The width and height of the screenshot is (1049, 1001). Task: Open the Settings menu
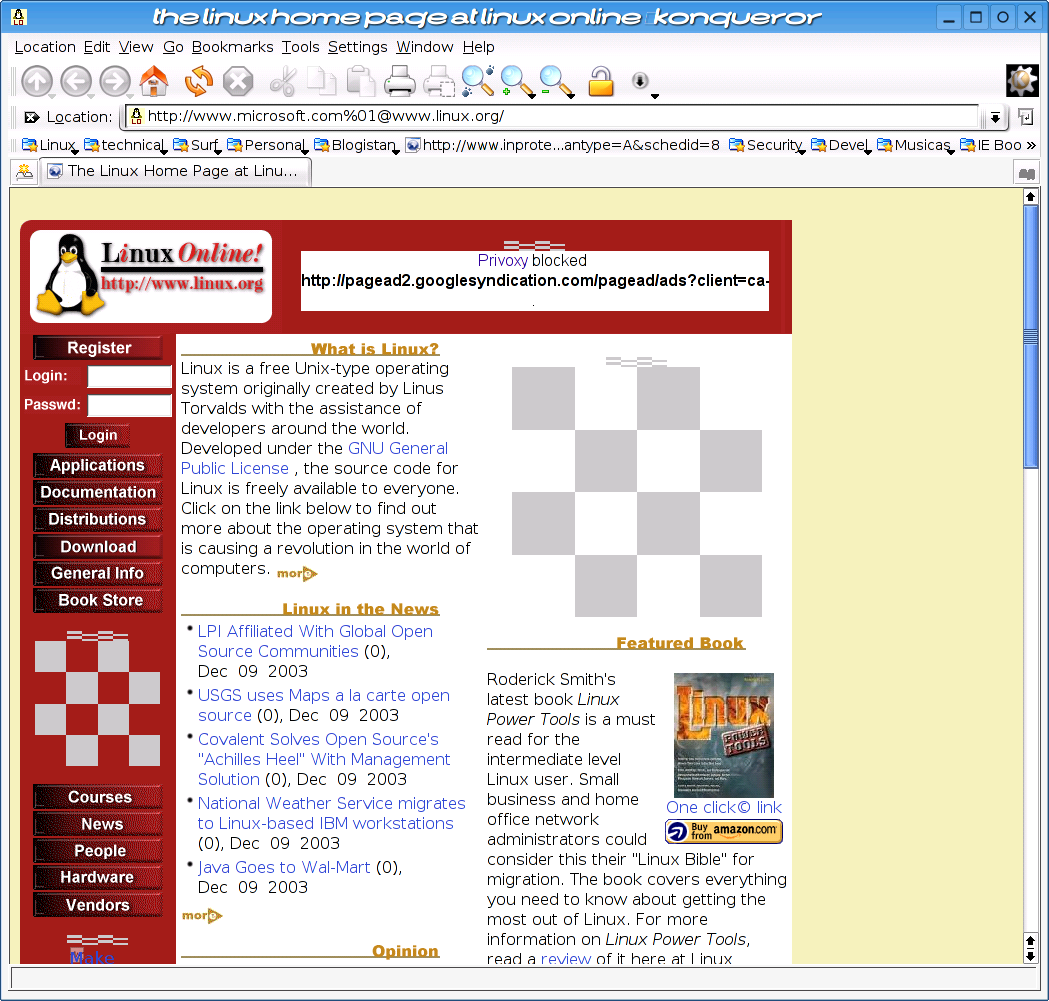pyautogui.click(x=357, y=47)
